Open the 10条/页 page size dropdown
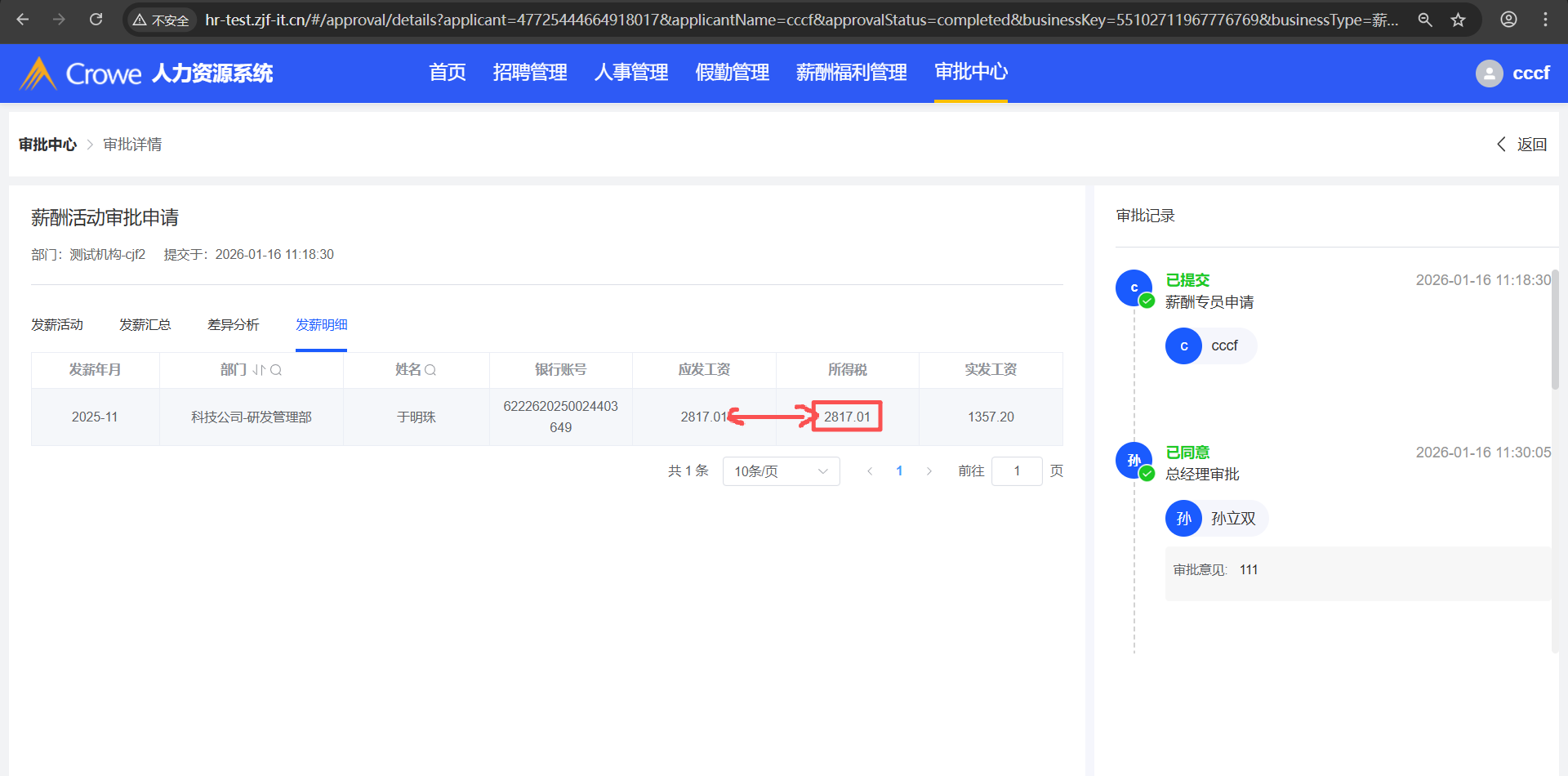Image resolution: width=1568 pixels, height=776 pixels. [x=781, y=471]
